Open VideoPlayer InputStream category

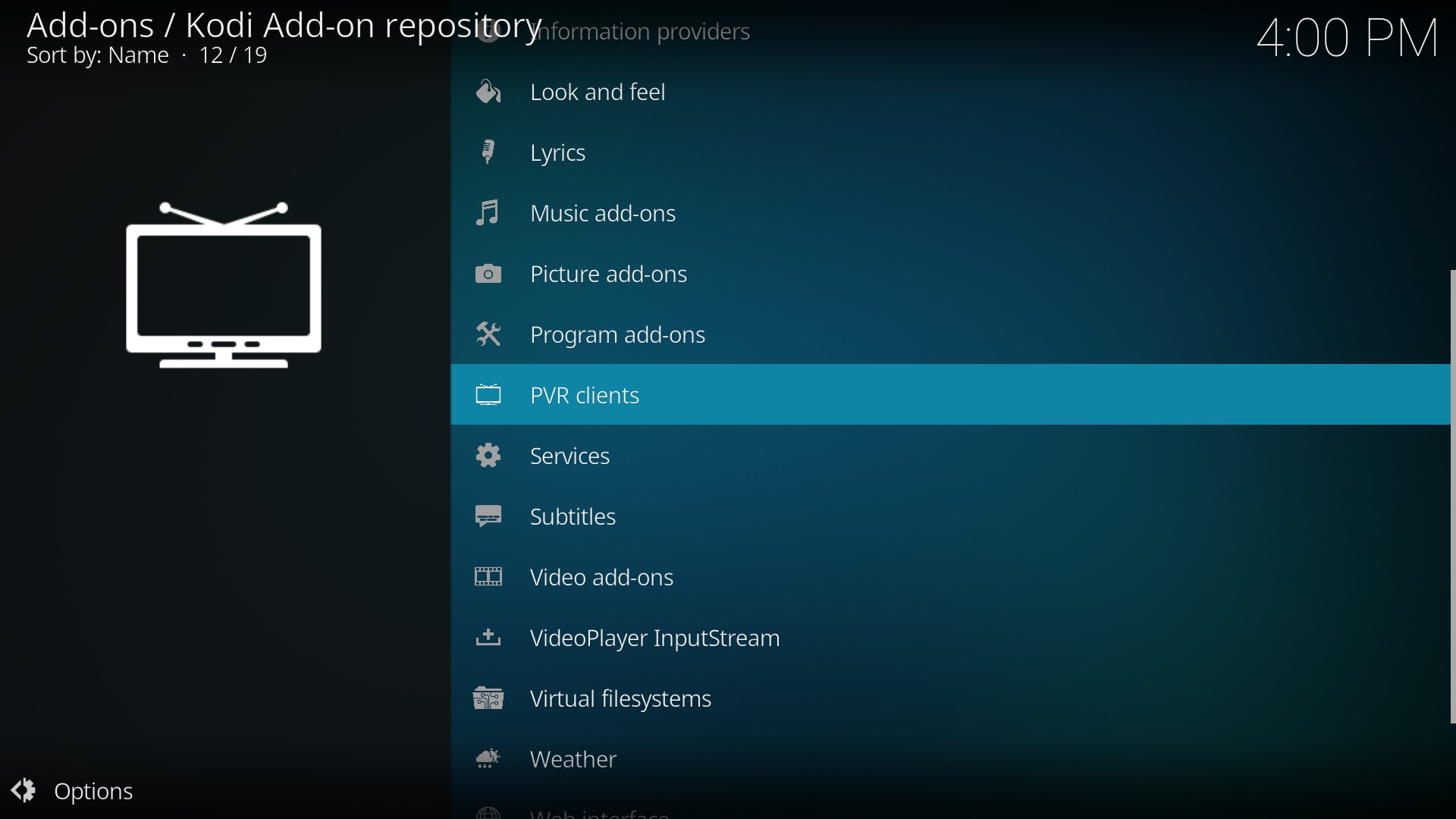pos(655,639)
